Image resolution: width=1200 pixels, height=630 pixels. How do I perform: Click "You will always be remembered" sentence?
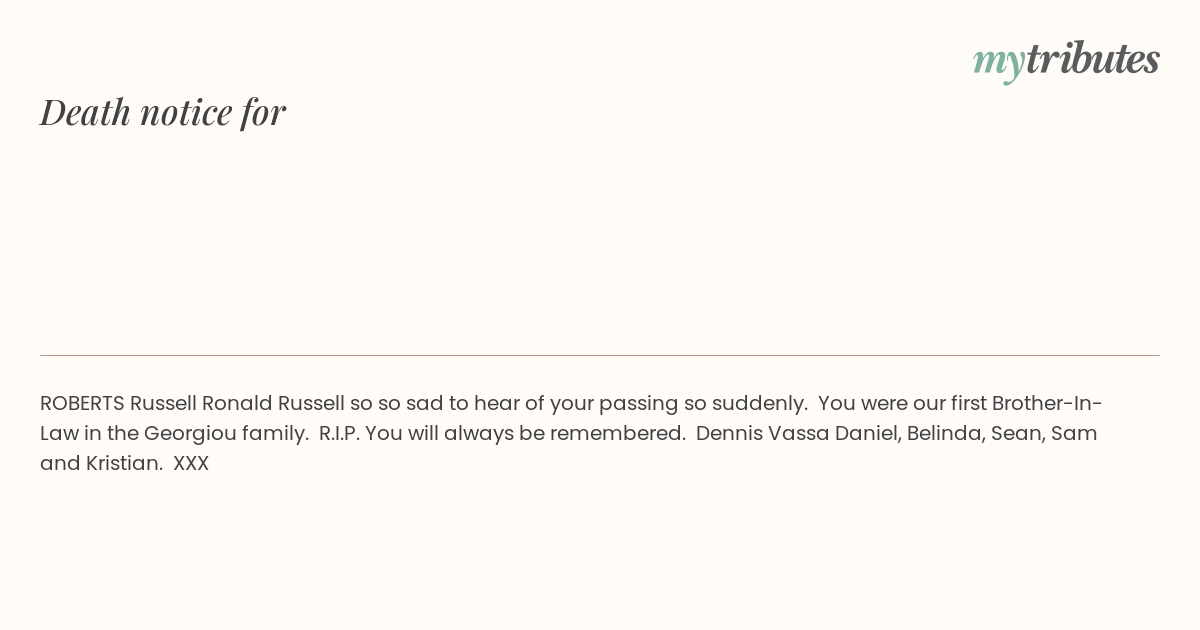[x=525, y=434]
